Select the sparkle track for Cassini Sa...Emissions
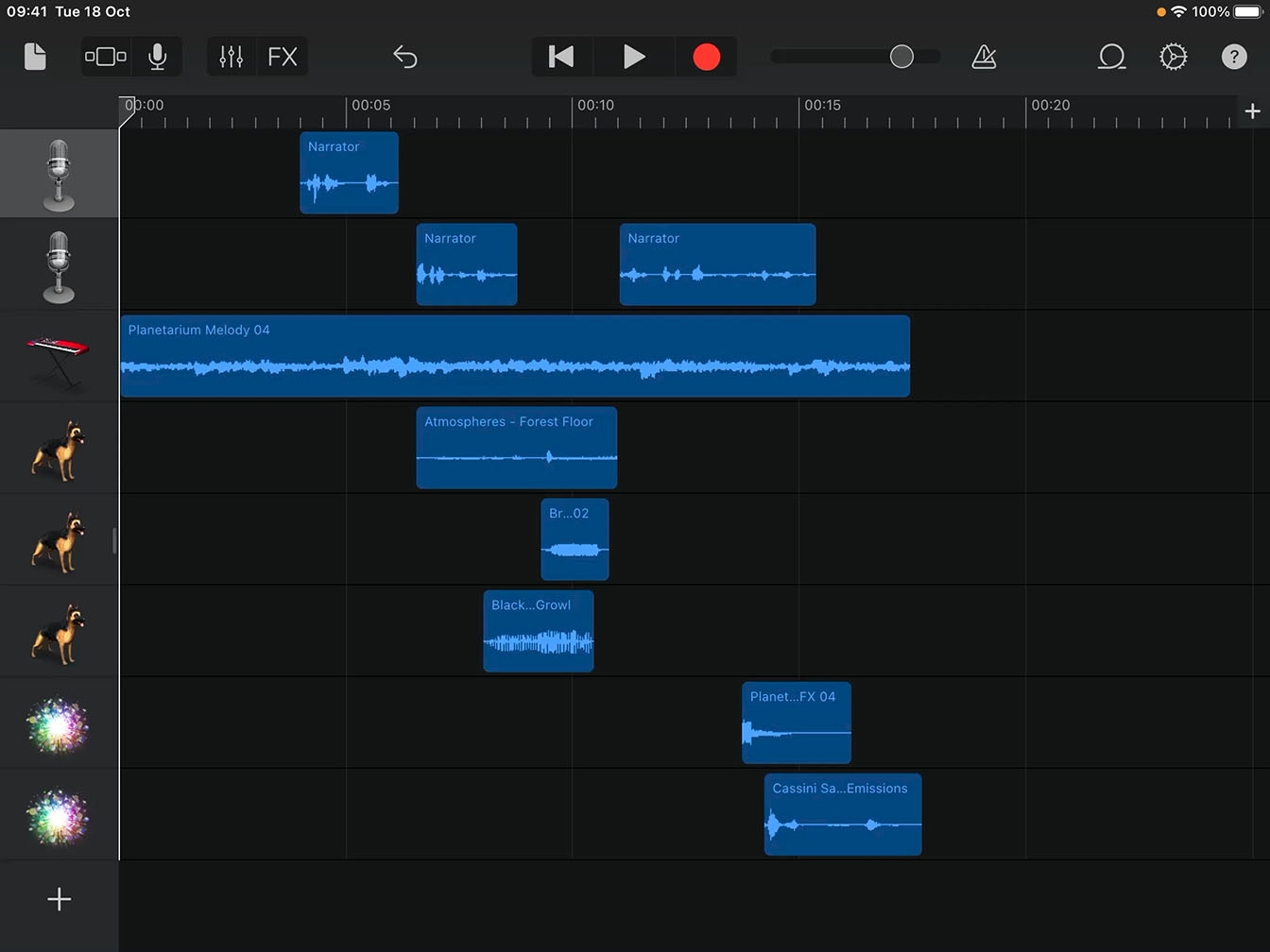 (x=59, y=816)
